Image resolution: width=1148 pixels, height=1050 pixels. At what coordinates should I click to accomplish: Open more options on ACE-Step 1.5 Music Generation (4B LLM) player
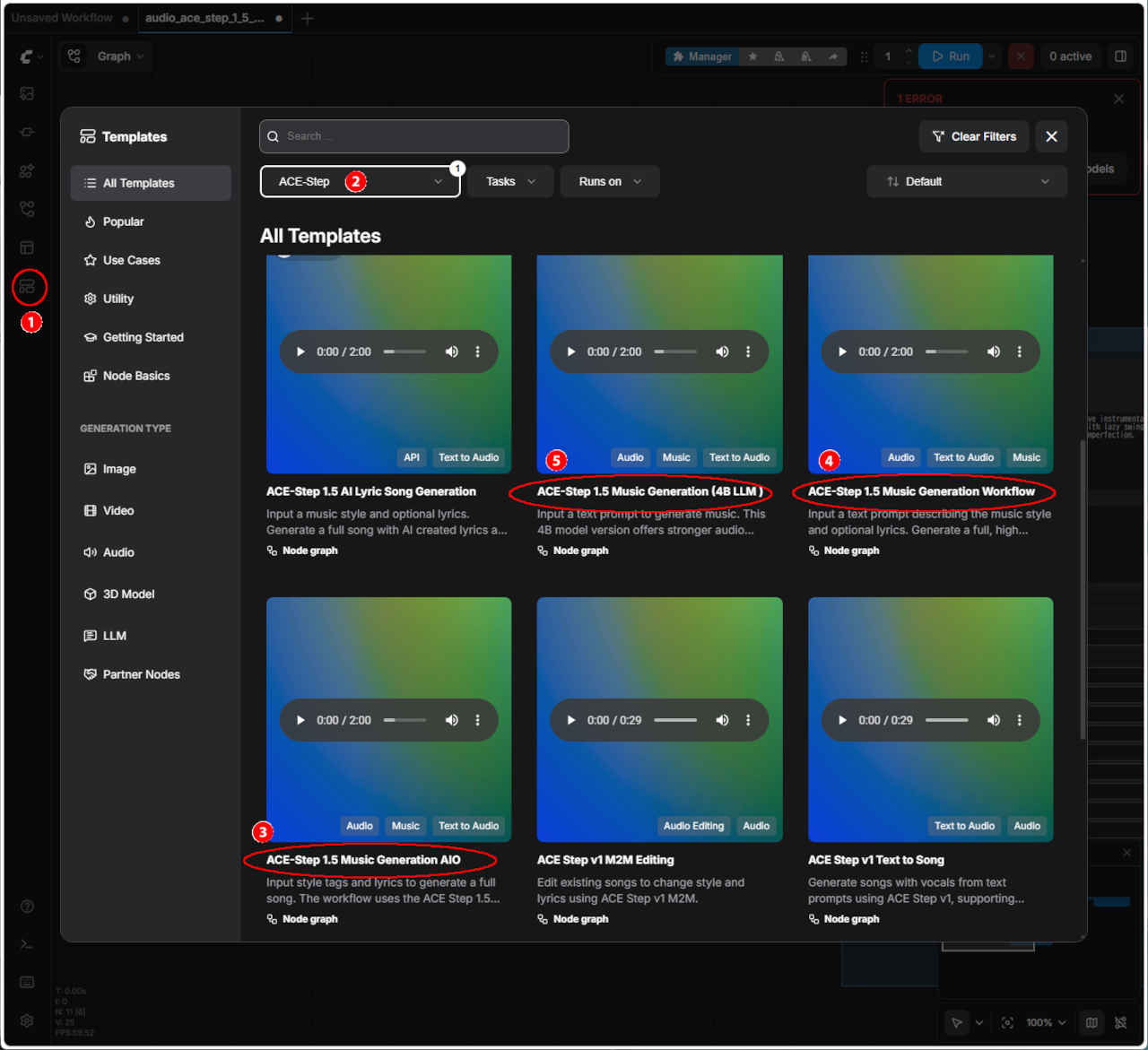[x=748, y=351]
